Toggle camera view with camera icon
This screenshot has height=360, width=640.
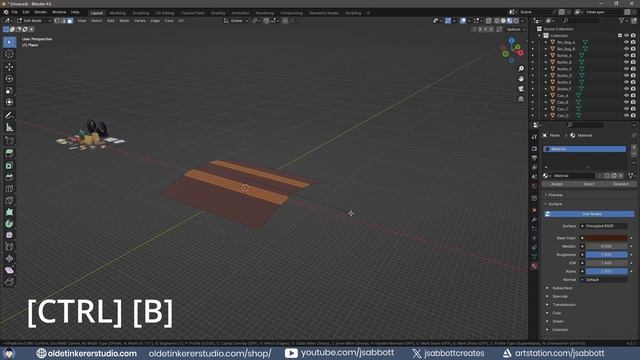tap(521, 89)
